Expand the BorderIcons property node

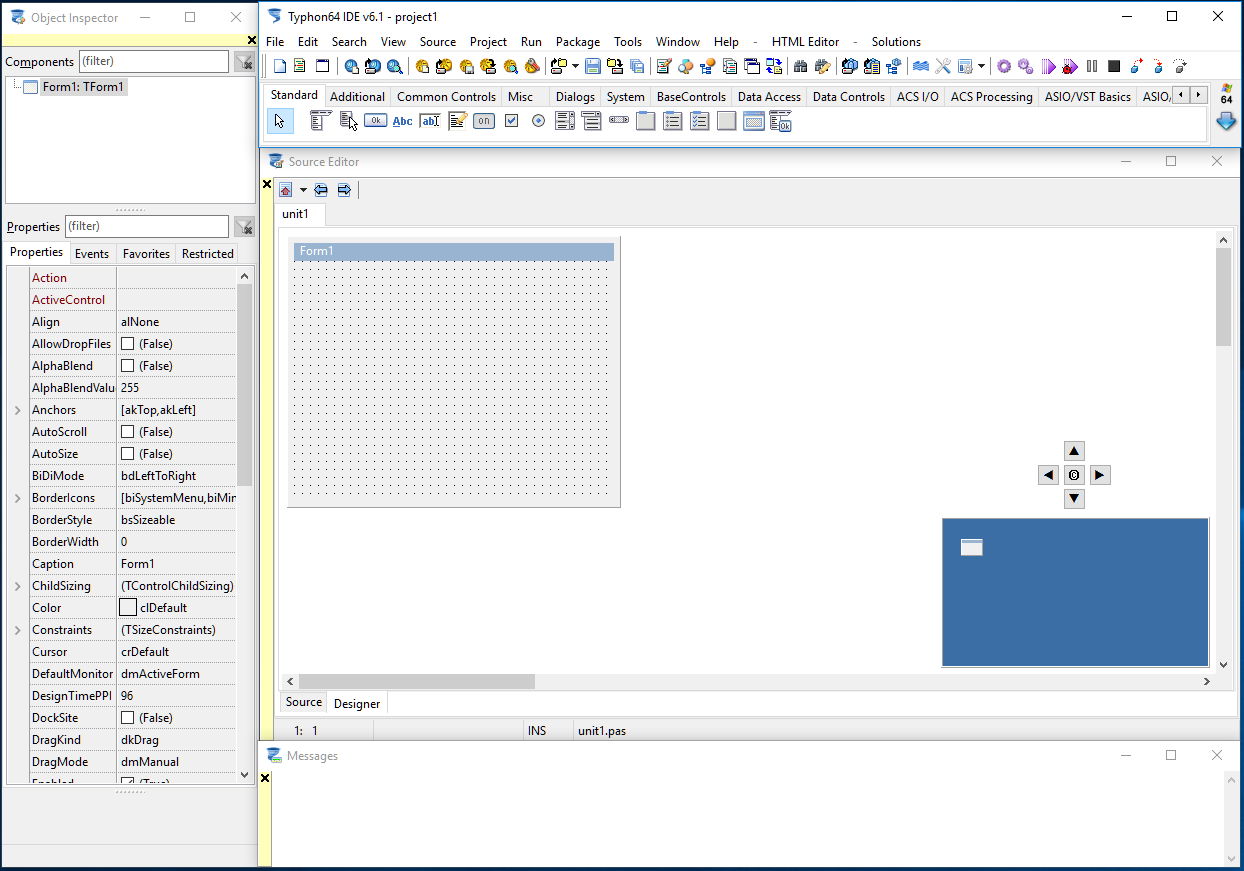point(17,498)
